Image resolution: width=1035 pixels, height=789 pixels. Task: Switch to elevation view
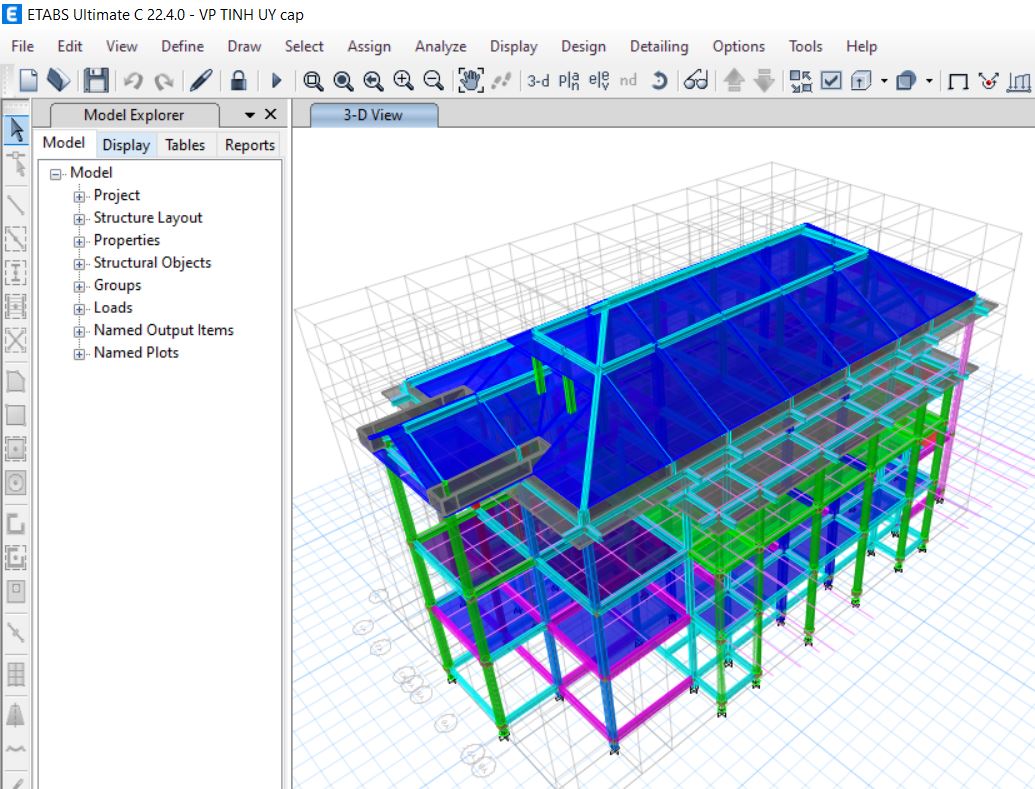click(599, 81)
